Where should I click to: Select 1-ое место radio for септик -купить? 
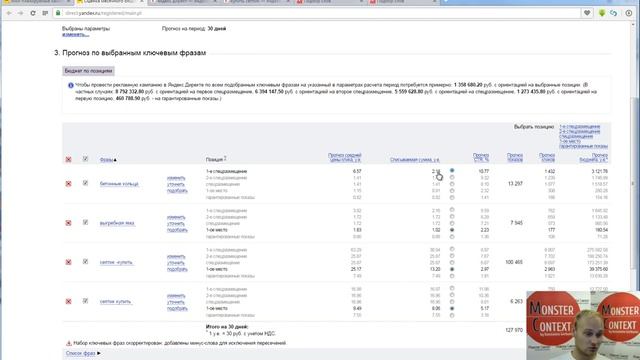(x=452, y=269)
